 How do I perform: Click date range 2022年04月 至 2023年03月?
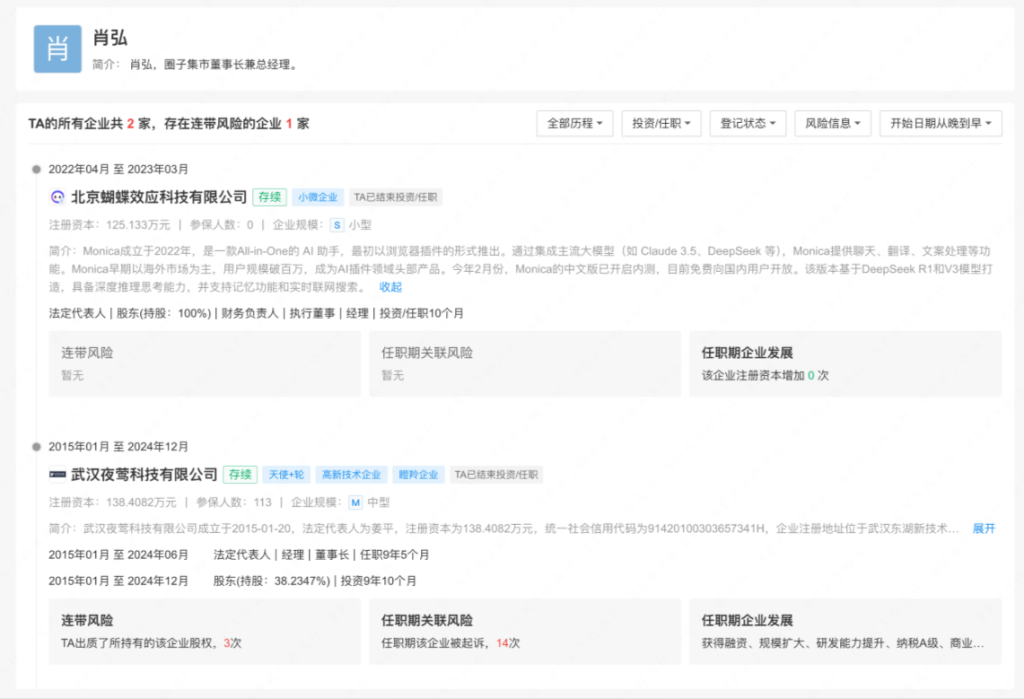(x=118, y=169)
